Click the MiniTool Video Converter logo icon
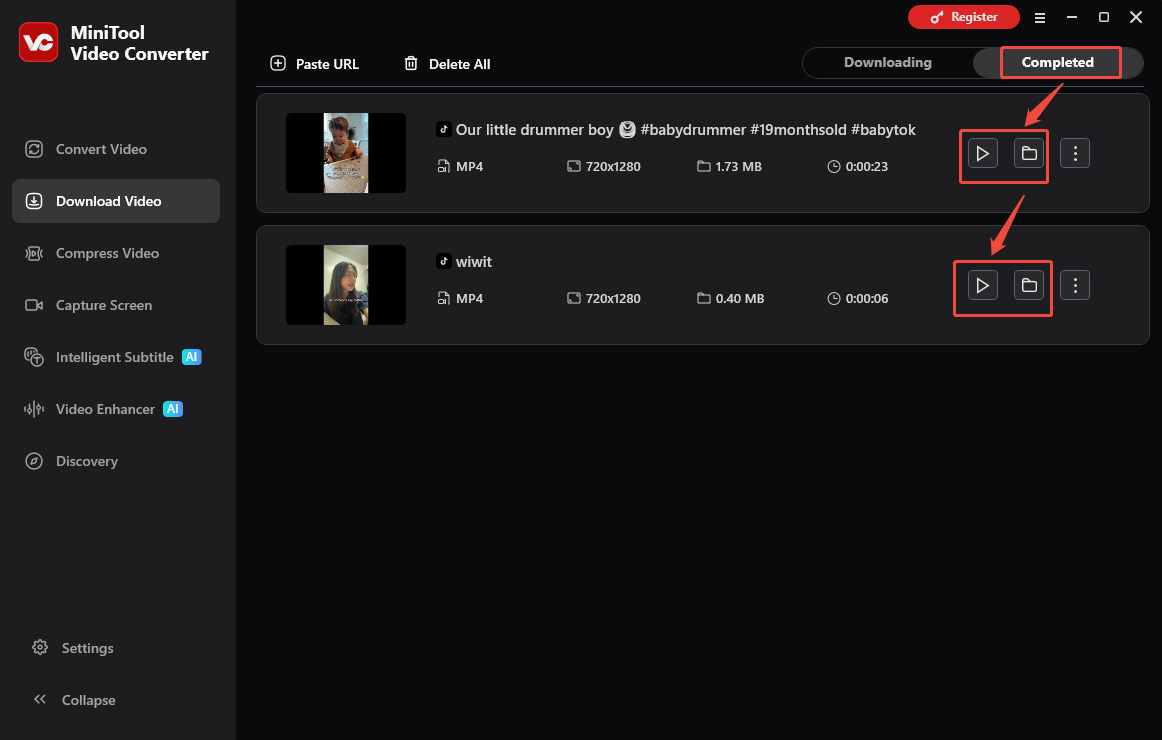This screenshot has width=1162, height=740. [x=39, y=42]
